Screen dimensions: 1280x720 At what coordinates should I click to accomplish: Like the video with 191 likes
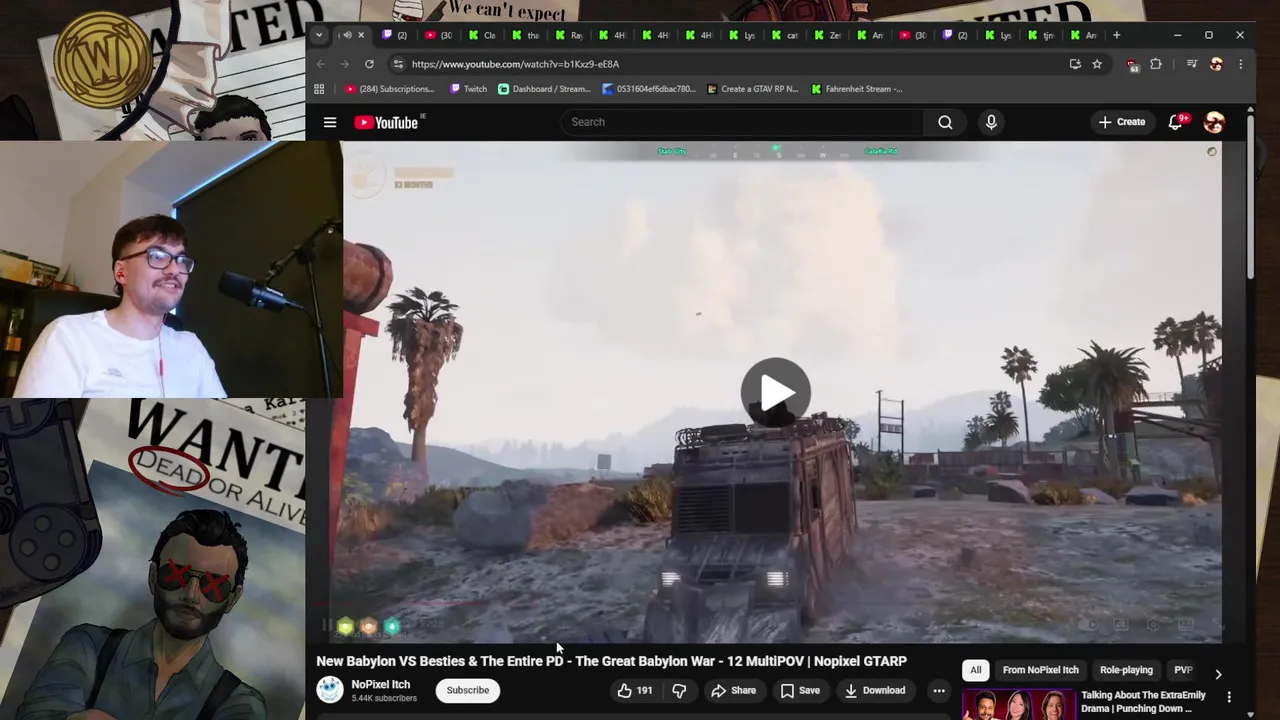(x=635, y=690)
